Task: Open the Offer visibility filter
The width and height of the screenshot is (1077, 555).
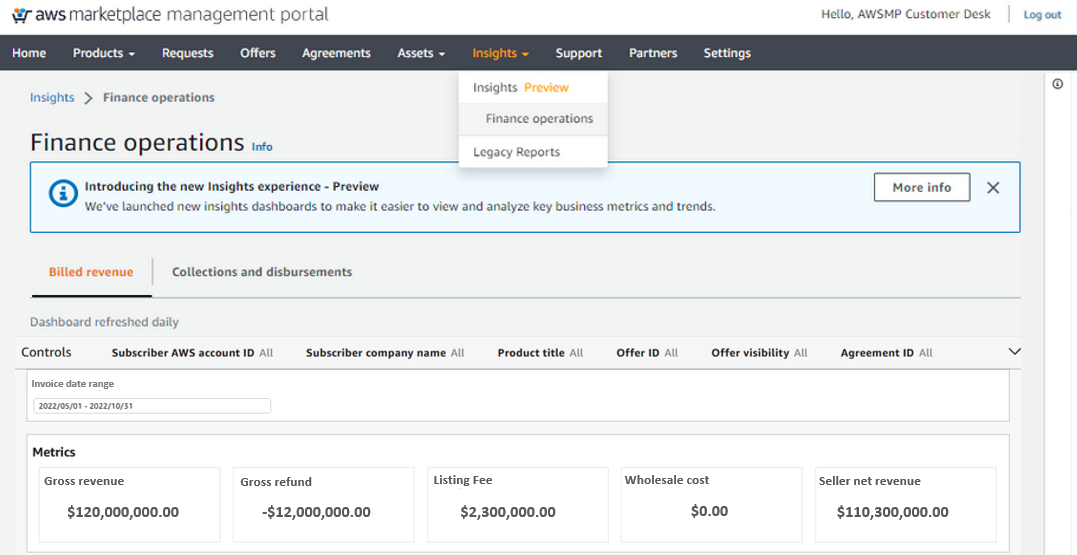Action: (759, 352)
